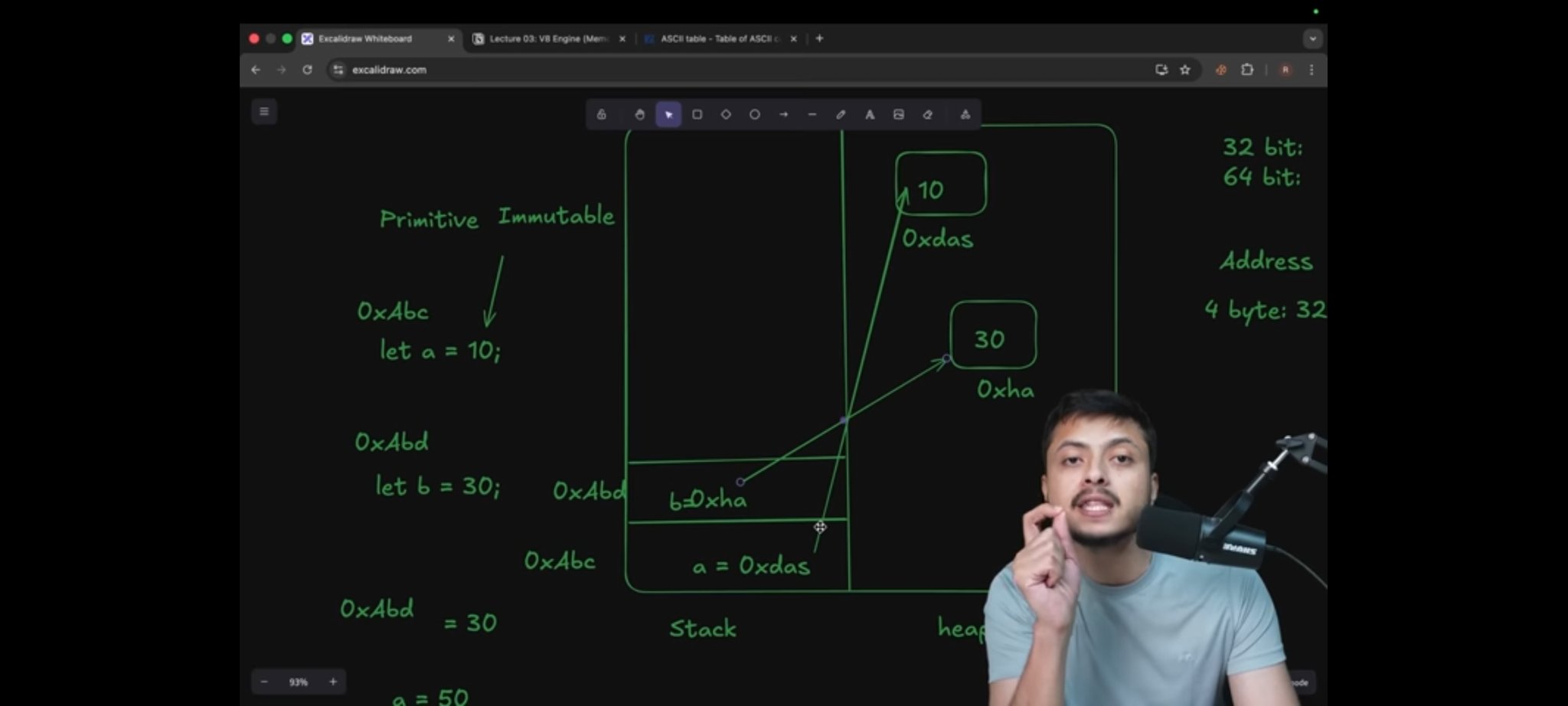Open the more tools shapes menu
Viewport: 1568px width, 706px height.
click(x=965, y=115)
